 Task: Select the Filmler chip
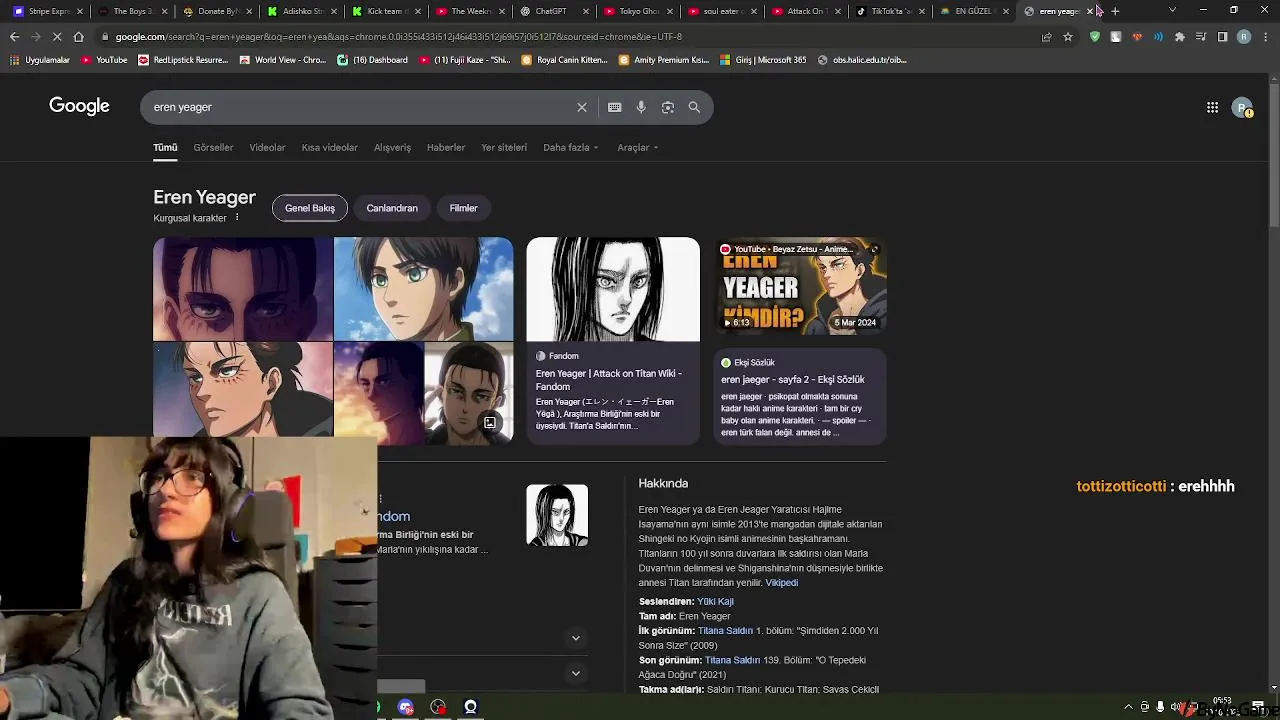click(x=463, y=208)
